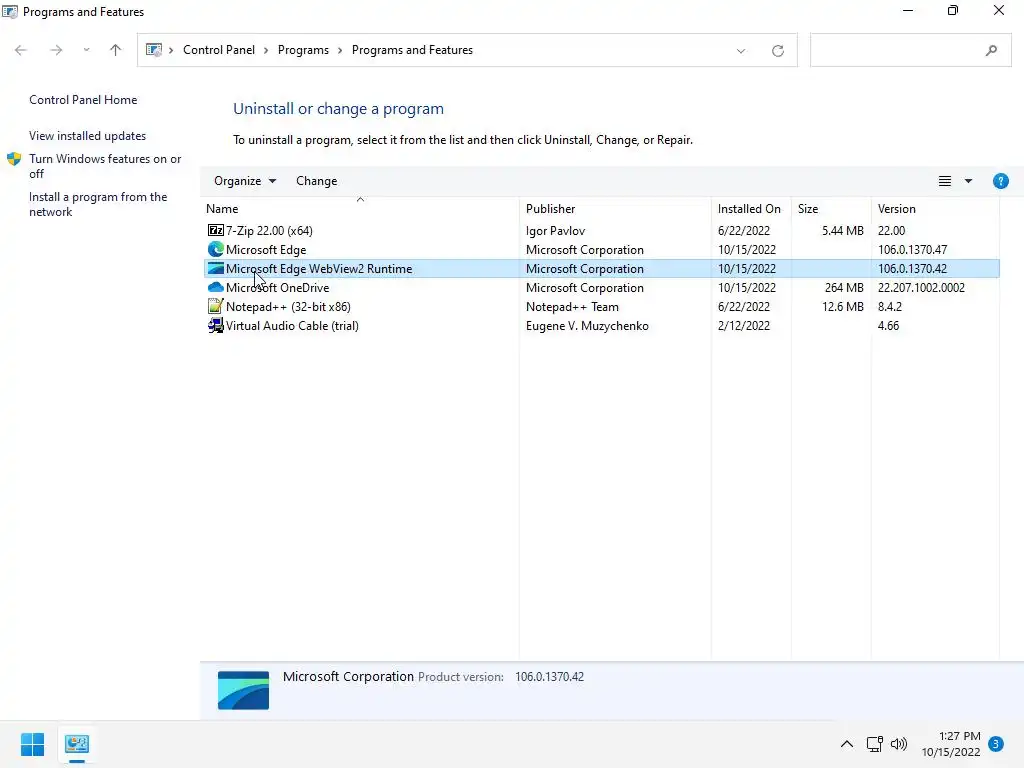Click version 106.0.1370.47 cell

(912, 249)
